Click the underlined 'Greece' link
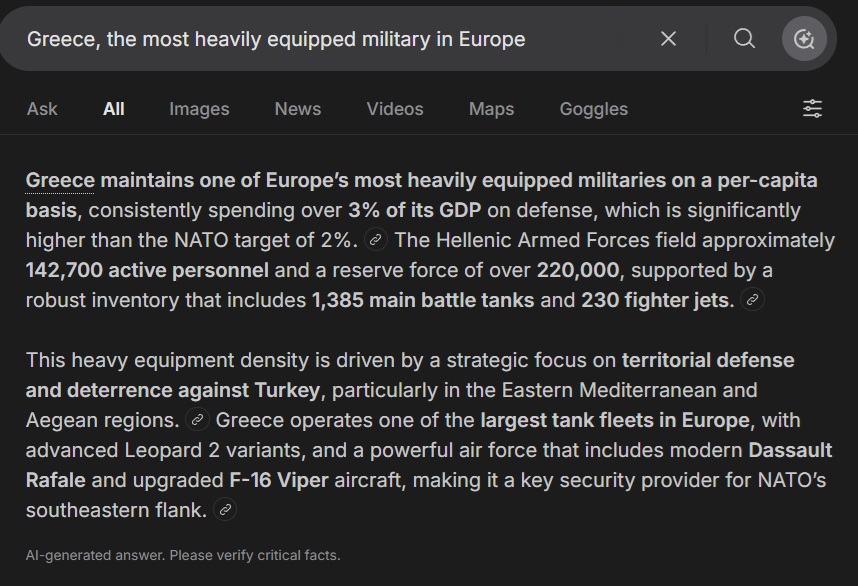The width and height of the screenshot is (858, 586). click(x=60, y=181)
